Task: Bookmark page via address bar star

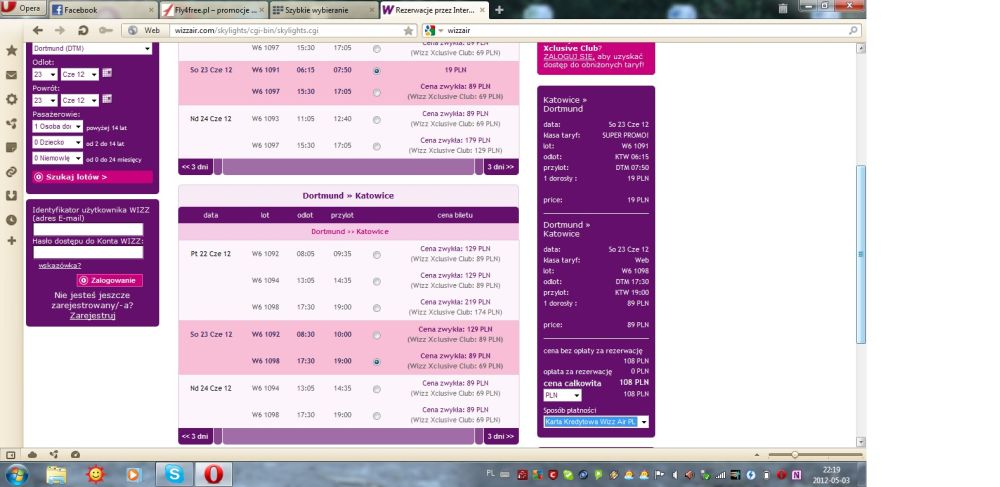Action: 408,31
